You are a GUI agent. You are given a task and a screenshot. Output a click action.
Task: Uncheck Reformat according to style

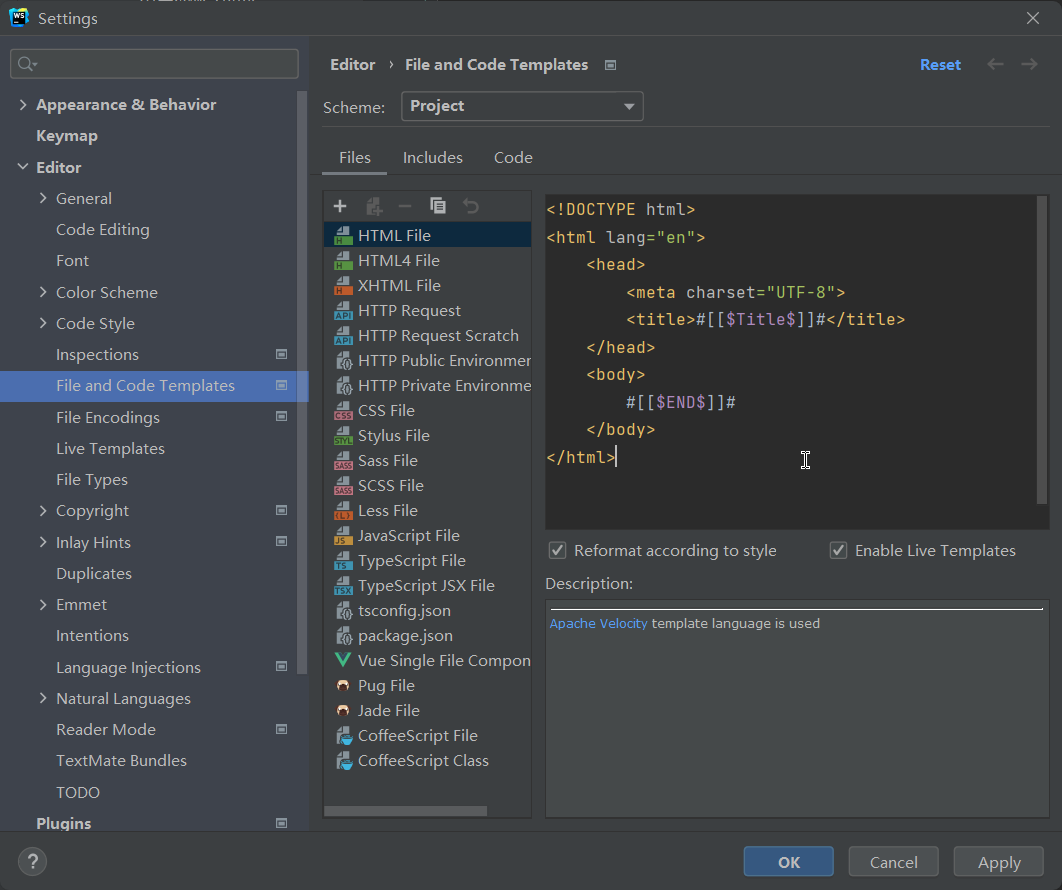(x=557, y=550)
